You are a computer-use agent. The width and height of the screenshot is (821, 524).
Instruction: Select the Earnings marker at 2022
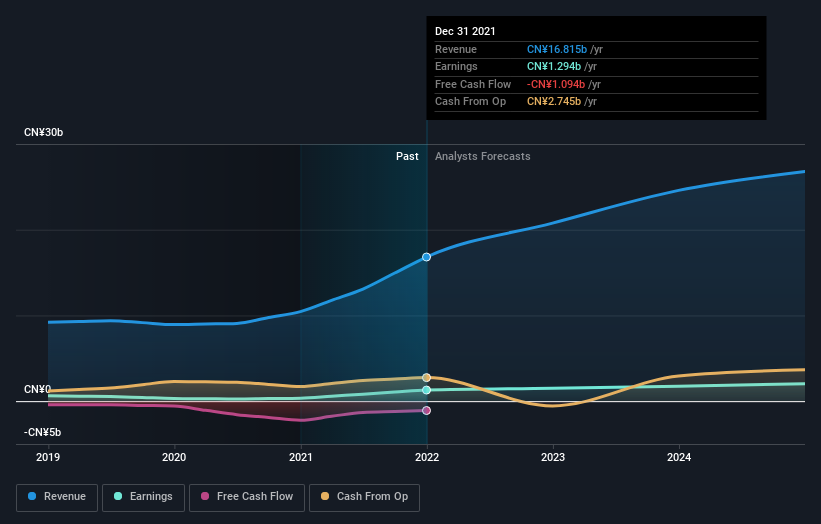(427, 390)
